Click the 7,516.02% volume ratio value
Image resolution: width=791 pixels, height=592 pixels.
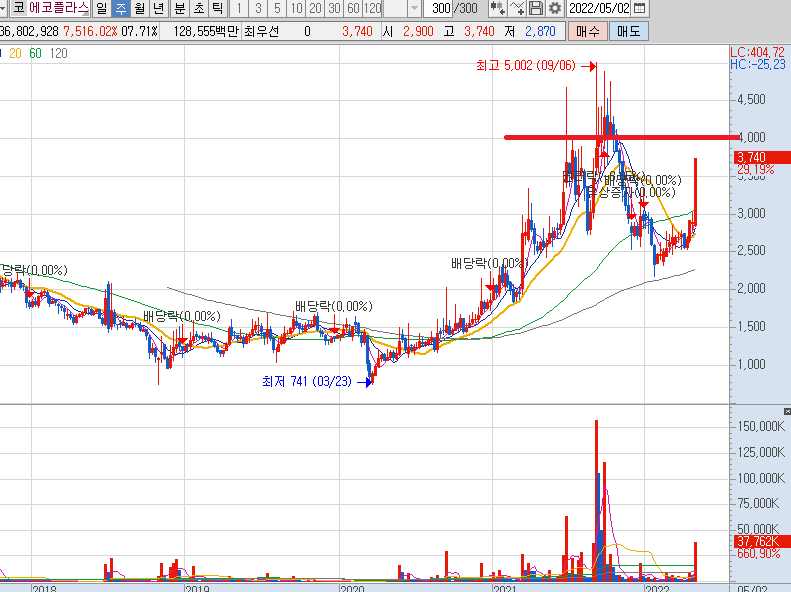point(90,31)
